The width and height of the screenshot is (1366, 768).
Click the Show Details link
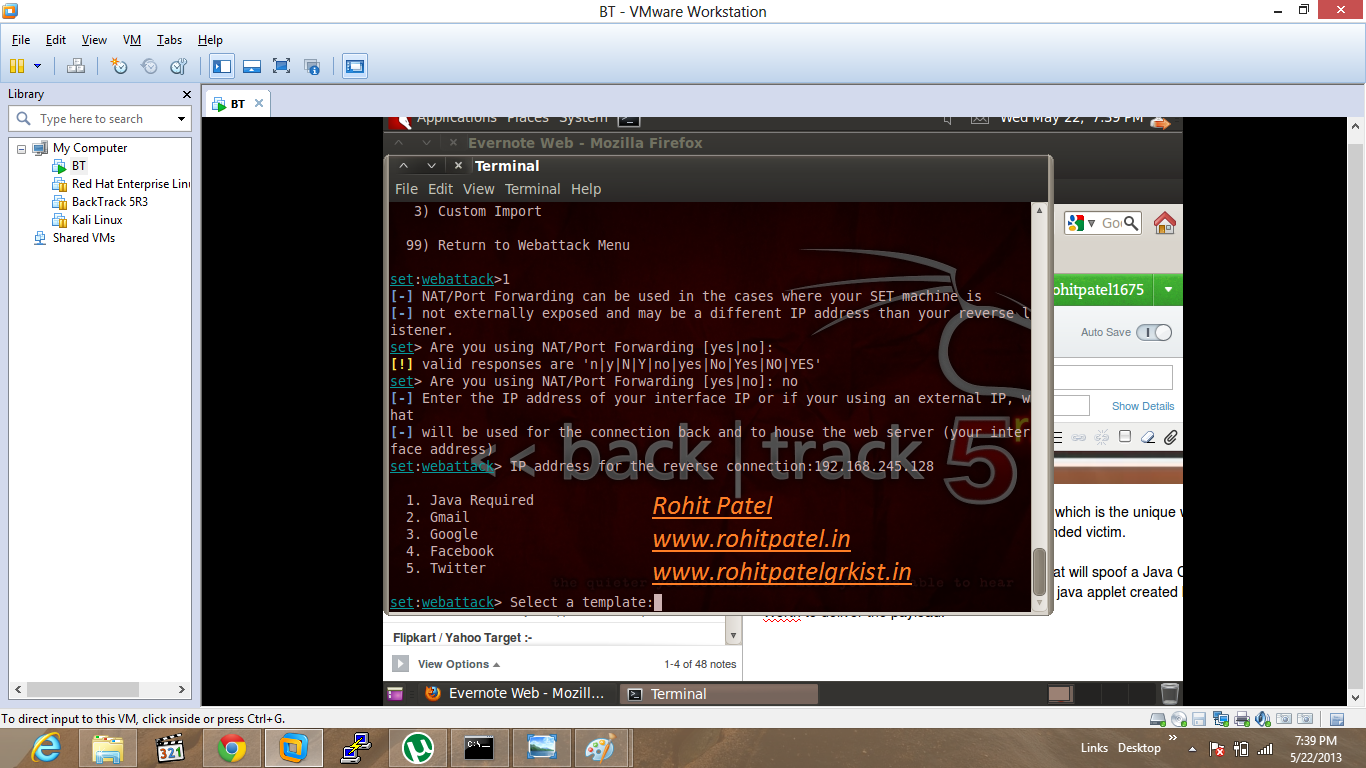(x=1143, y=406)
